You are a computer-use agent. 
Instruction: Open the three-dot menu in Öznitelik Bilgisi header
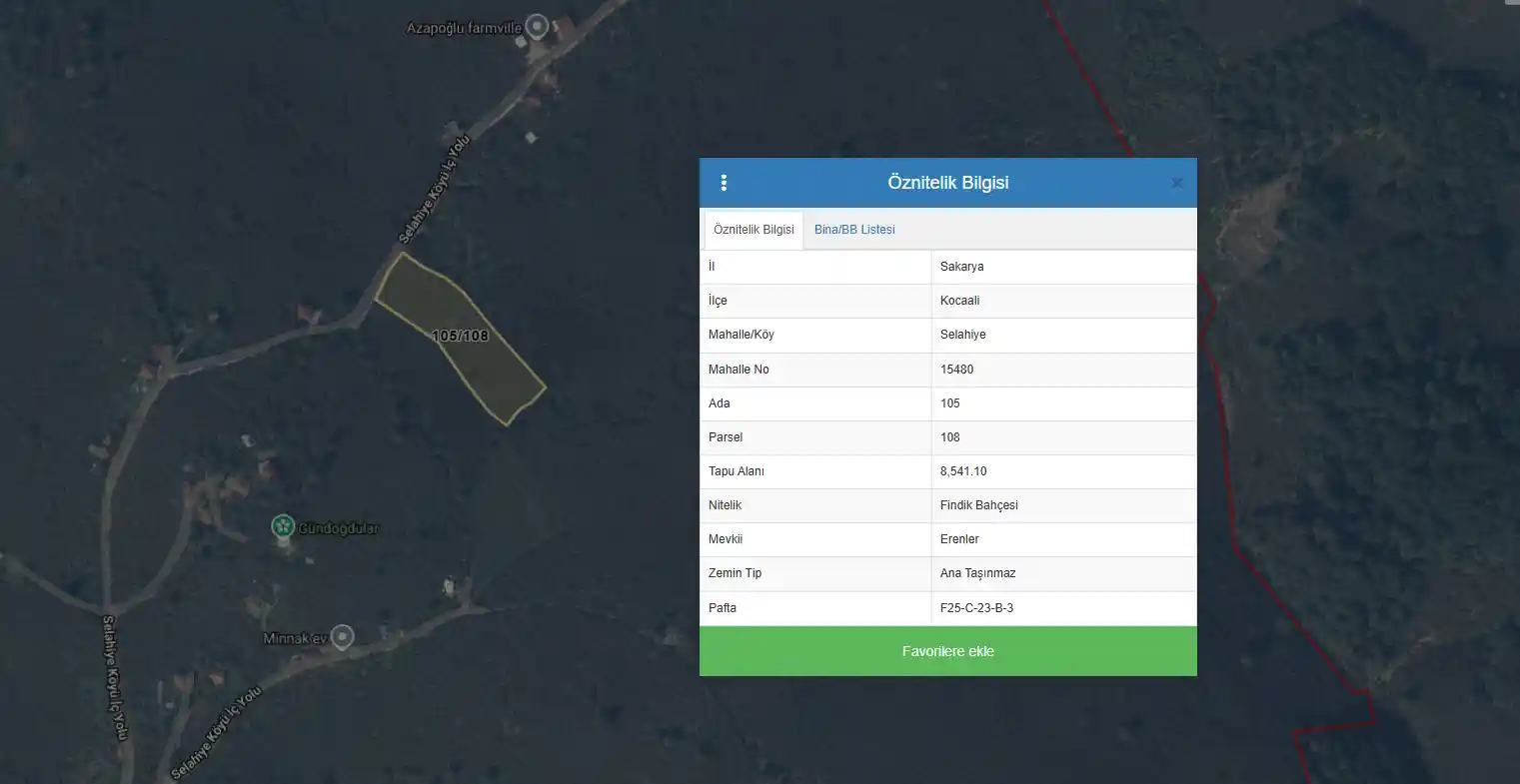(x=724, y=183)
